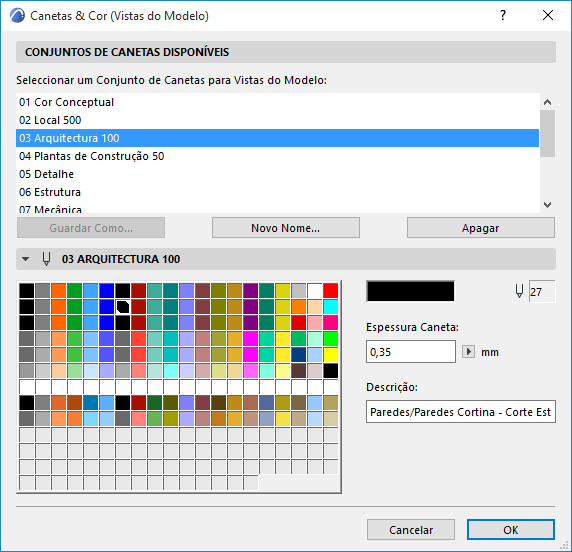
Task: Click the Cancelar button
Action: 411,530
